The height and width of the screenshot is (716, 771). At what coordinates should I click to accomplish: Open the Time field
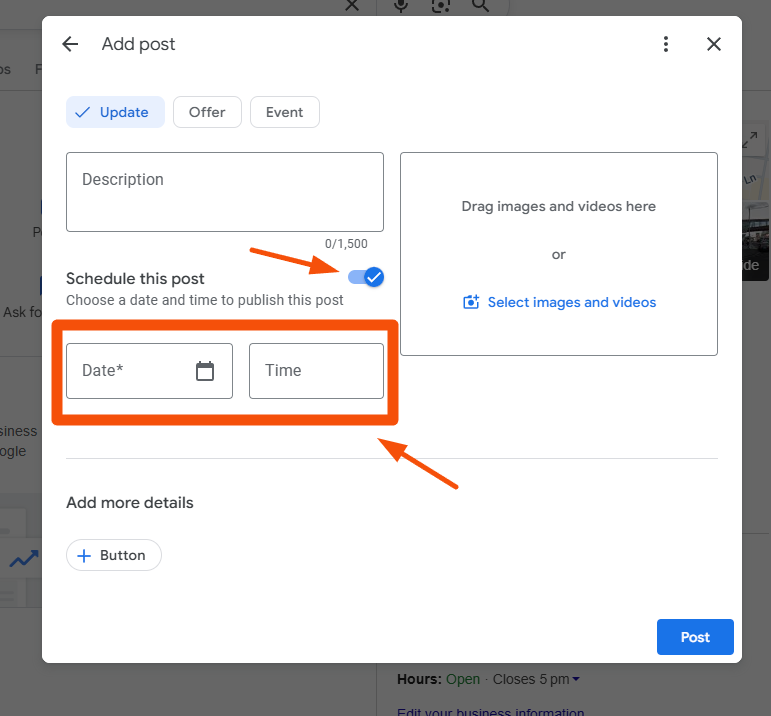tap(316, 371)
